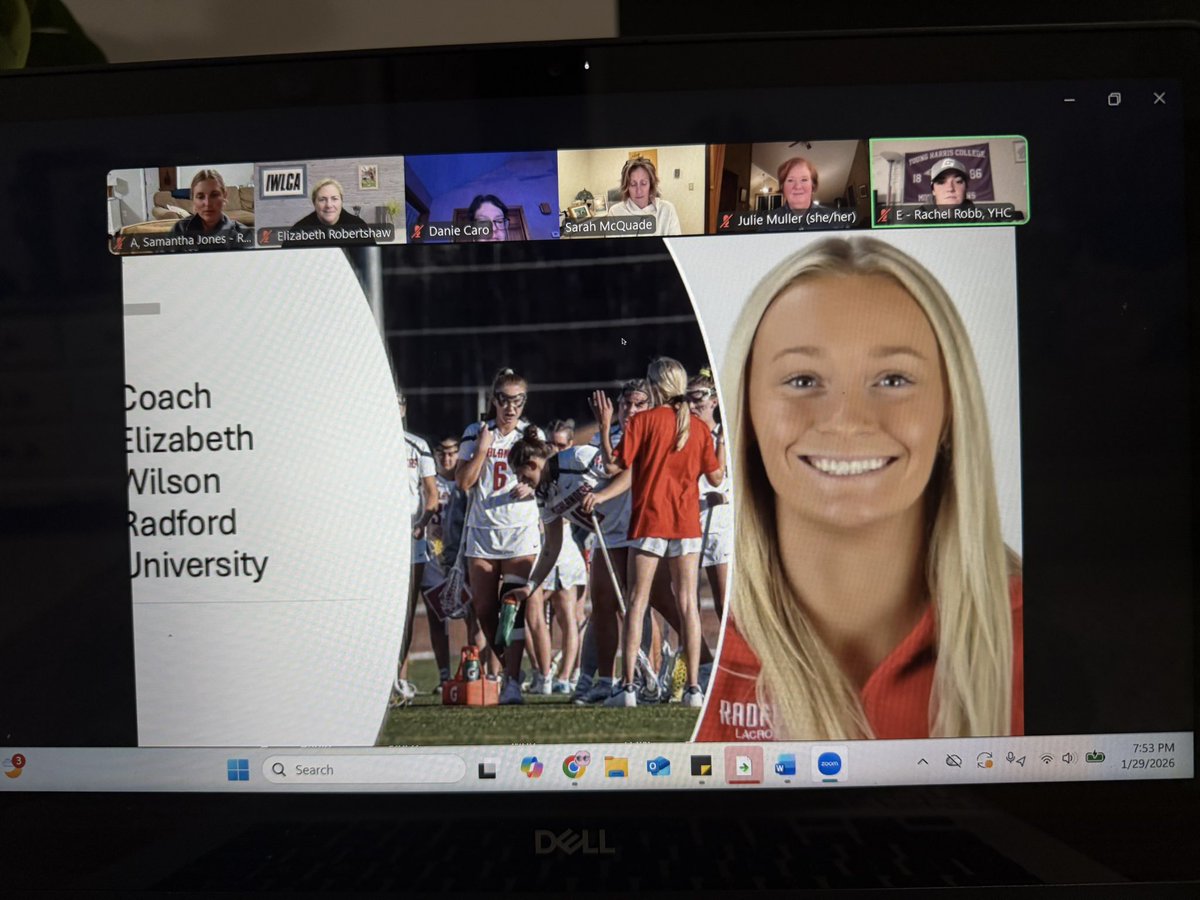
Task: Expand hidden icons with the tray chevron
Action: pos(922,761)
